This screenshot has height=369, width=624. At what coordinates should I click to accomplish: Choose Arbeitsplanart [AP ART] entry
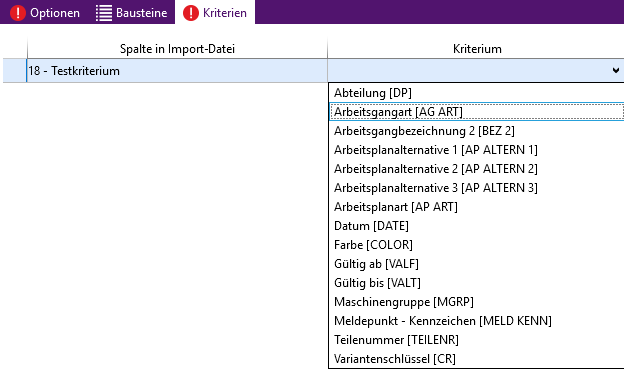pos(476,207)
